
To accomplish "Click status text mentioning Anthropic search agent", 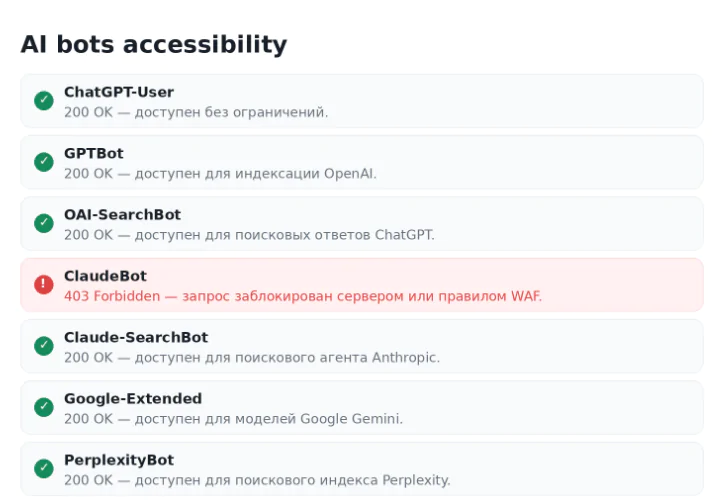I will tap(252, 357).
